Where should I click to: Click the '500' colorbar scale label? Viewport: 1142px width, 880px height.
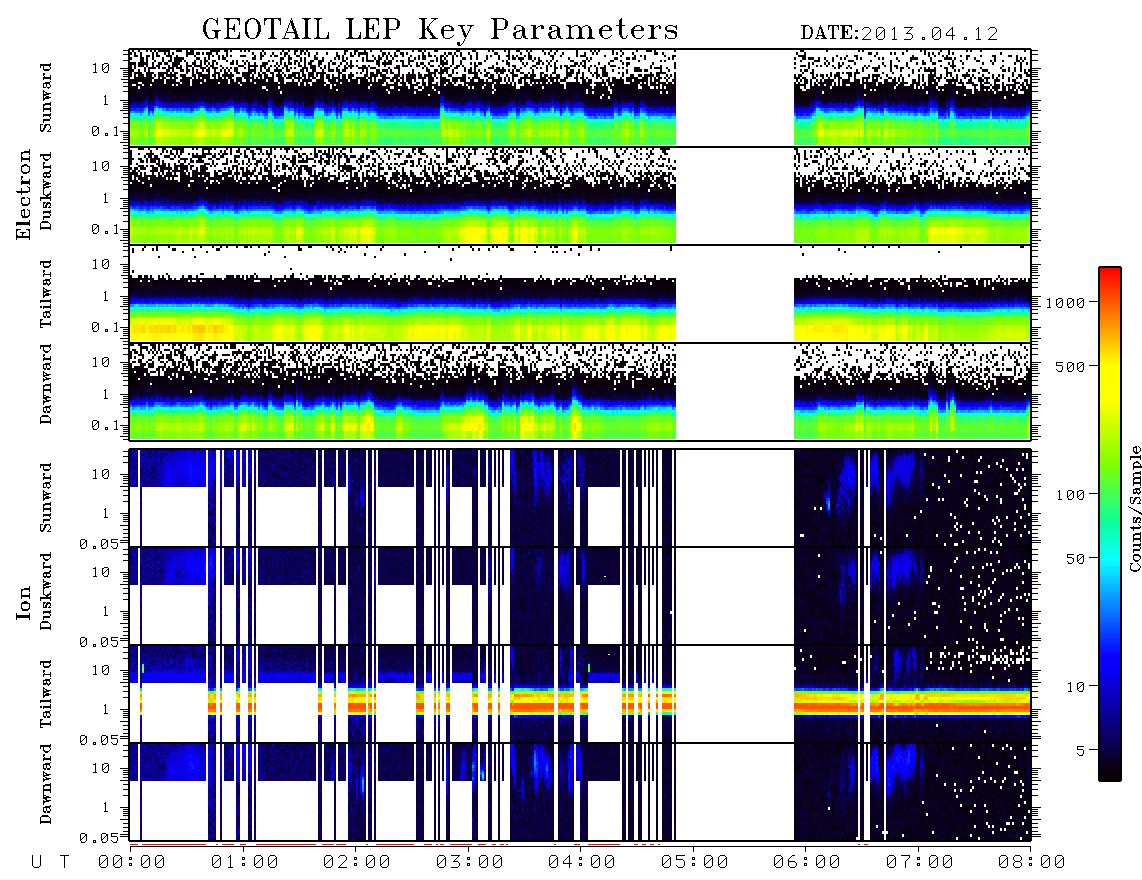point(1071,366)
